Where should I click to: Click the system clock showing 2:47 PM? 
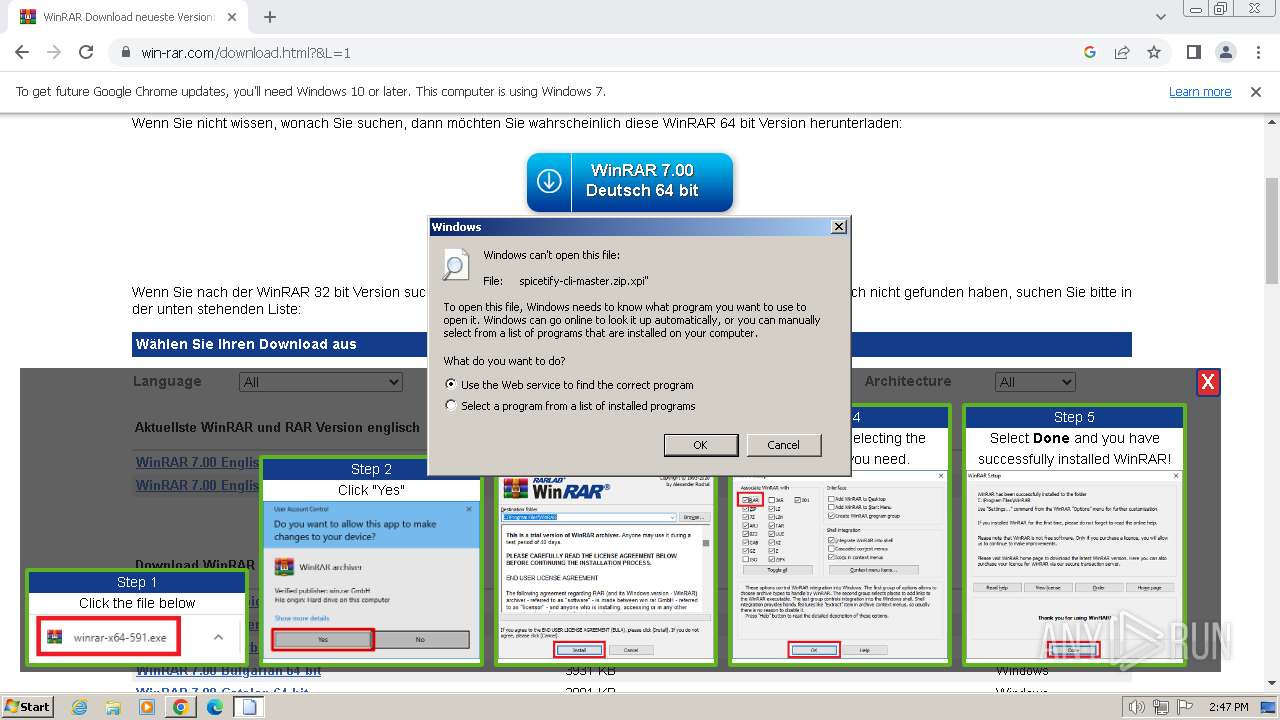pos(1228,707)
